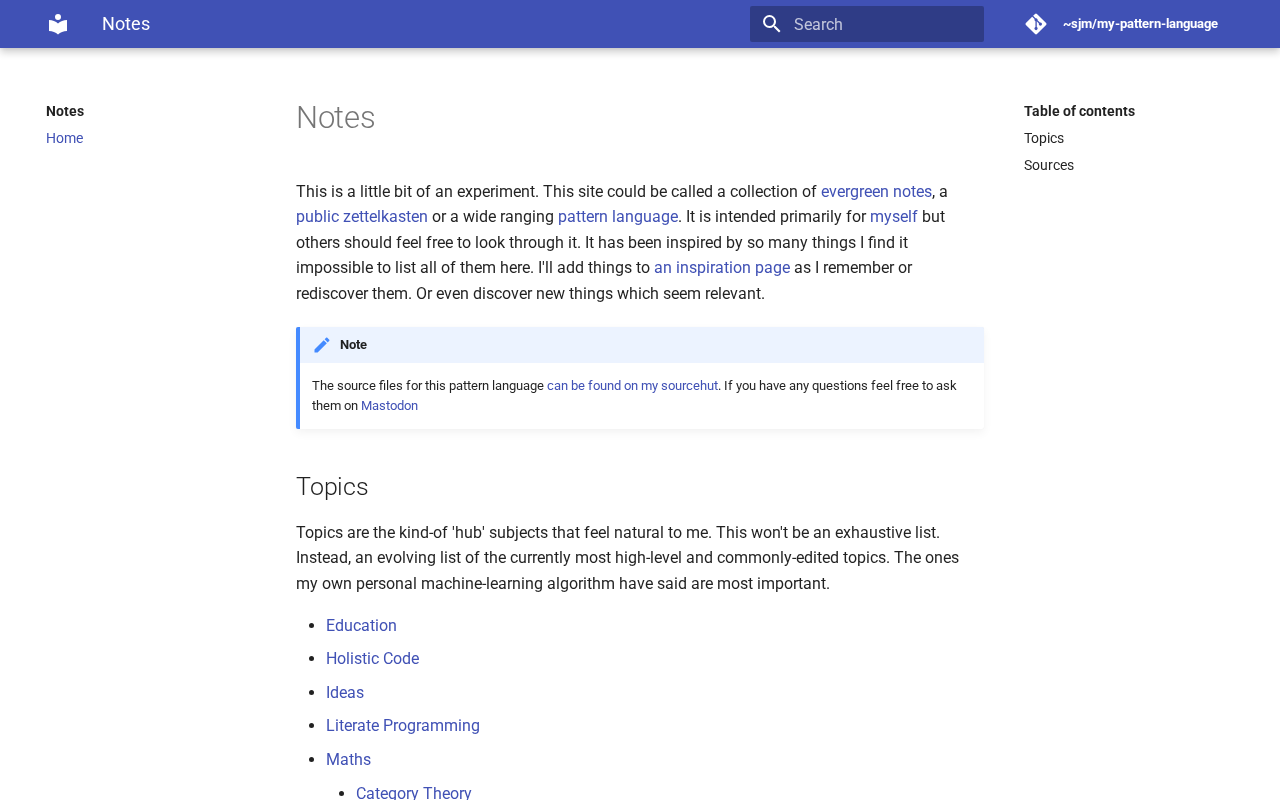The height and width of the screenshot is (800, 1280).
Task: Open the Education topic
Action: 361,626
